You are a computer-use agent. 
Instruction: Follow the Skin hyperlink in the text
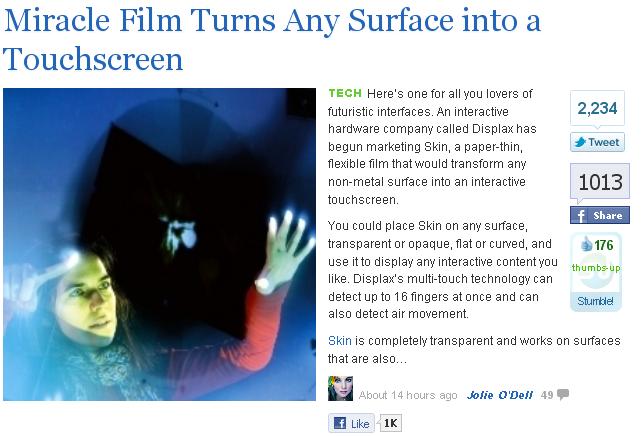pos(340,340)
